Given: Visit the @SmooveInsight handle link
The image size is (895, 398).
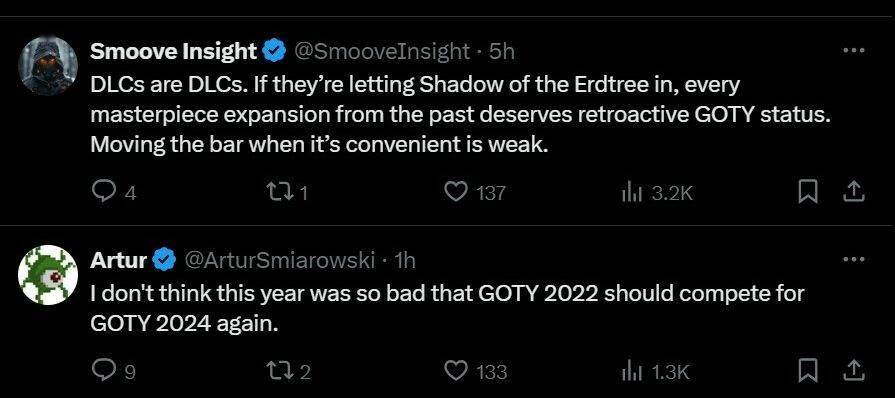Looking at the screenshot, I should tap(381, 52).
